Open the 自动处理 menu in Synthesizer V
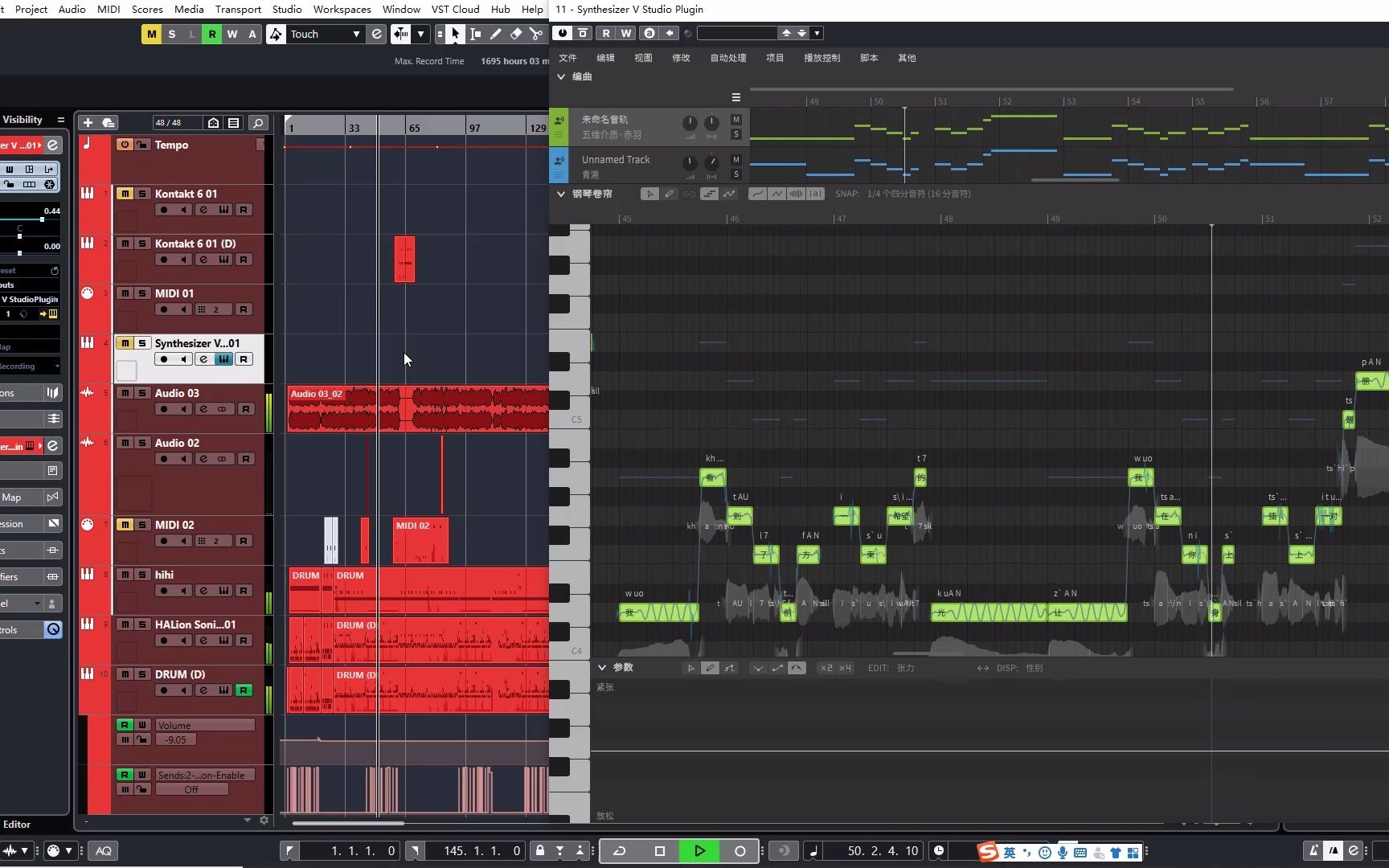The height and width of the screenshot is (868, 1389). pos(728,58)
